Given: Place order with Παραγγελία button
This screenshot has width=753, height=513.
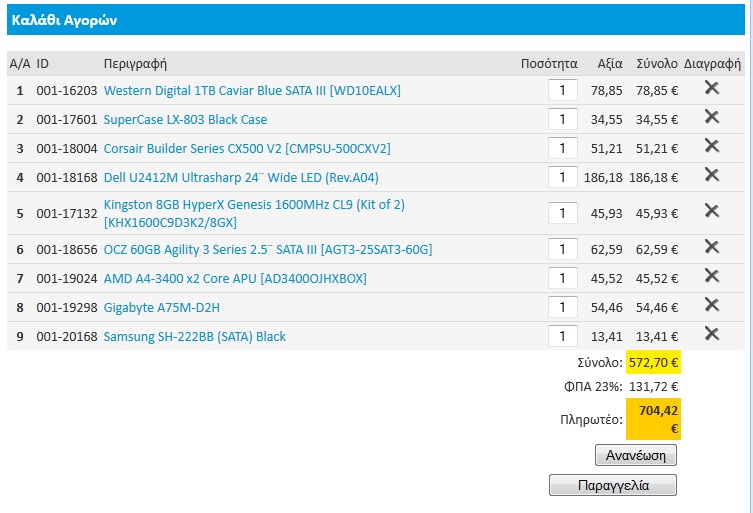Looking at the screenshot, I should (613, 485).
